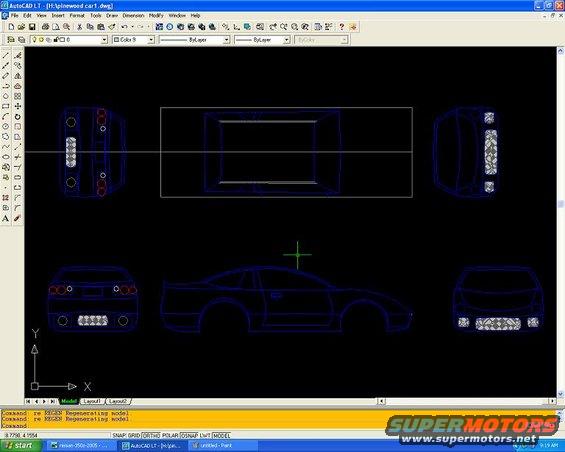Click the Undo arrow icon
Screen dimensions: 565x452
124,27
